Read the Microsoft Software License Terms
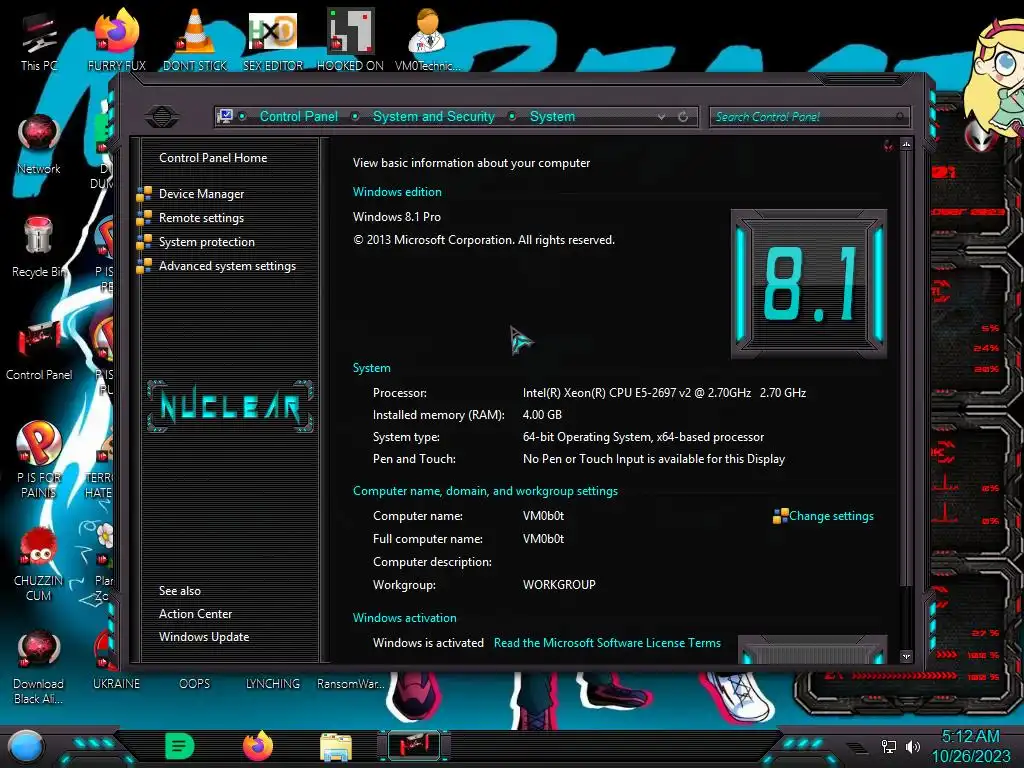Screen dimensions: 1024x768 [x=607, y=643]
